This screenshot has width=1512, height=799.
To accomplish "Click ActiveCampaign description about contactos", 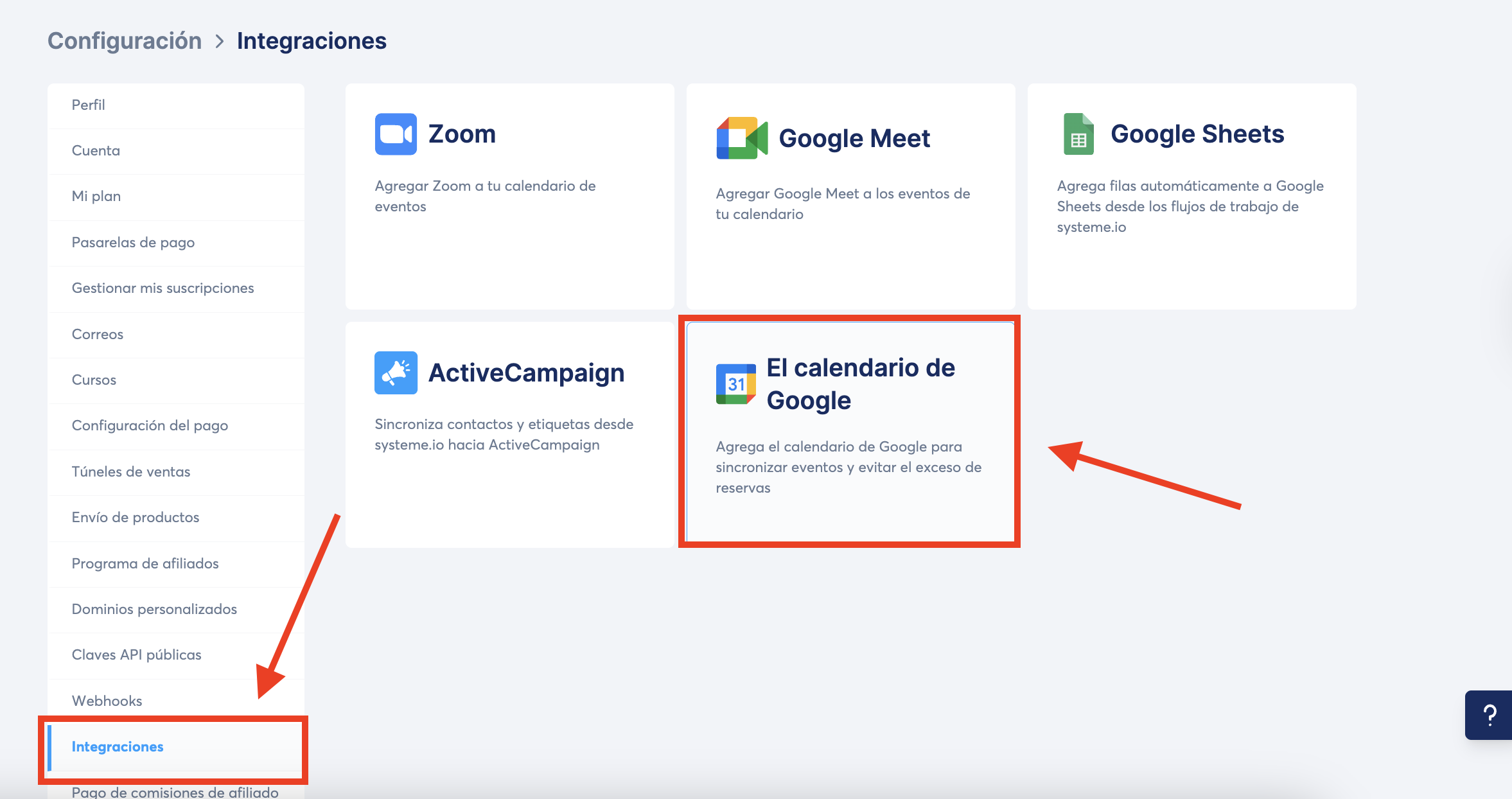I will pos(504,434).
